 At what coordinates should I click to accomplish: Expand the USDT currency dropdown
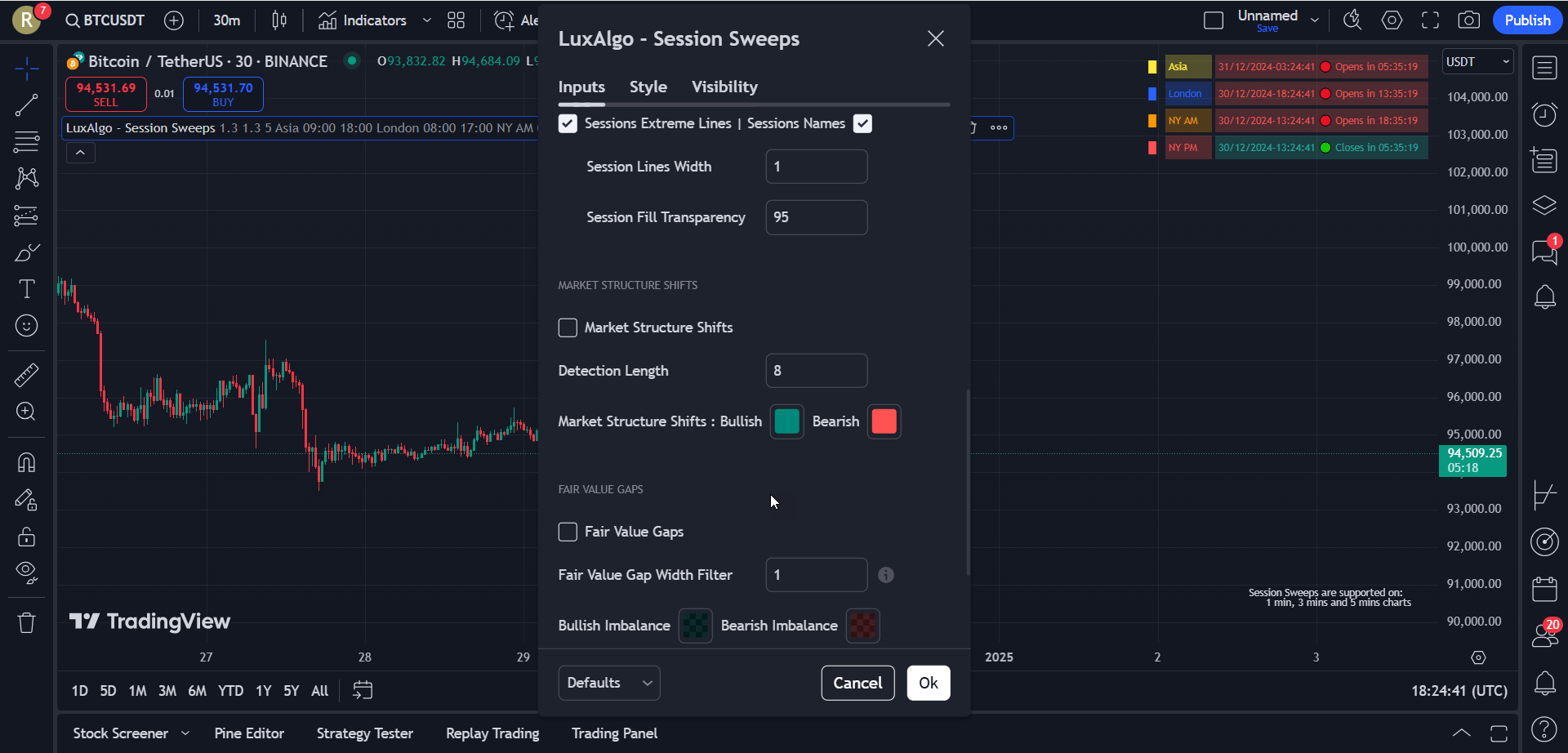[1477, 62]
